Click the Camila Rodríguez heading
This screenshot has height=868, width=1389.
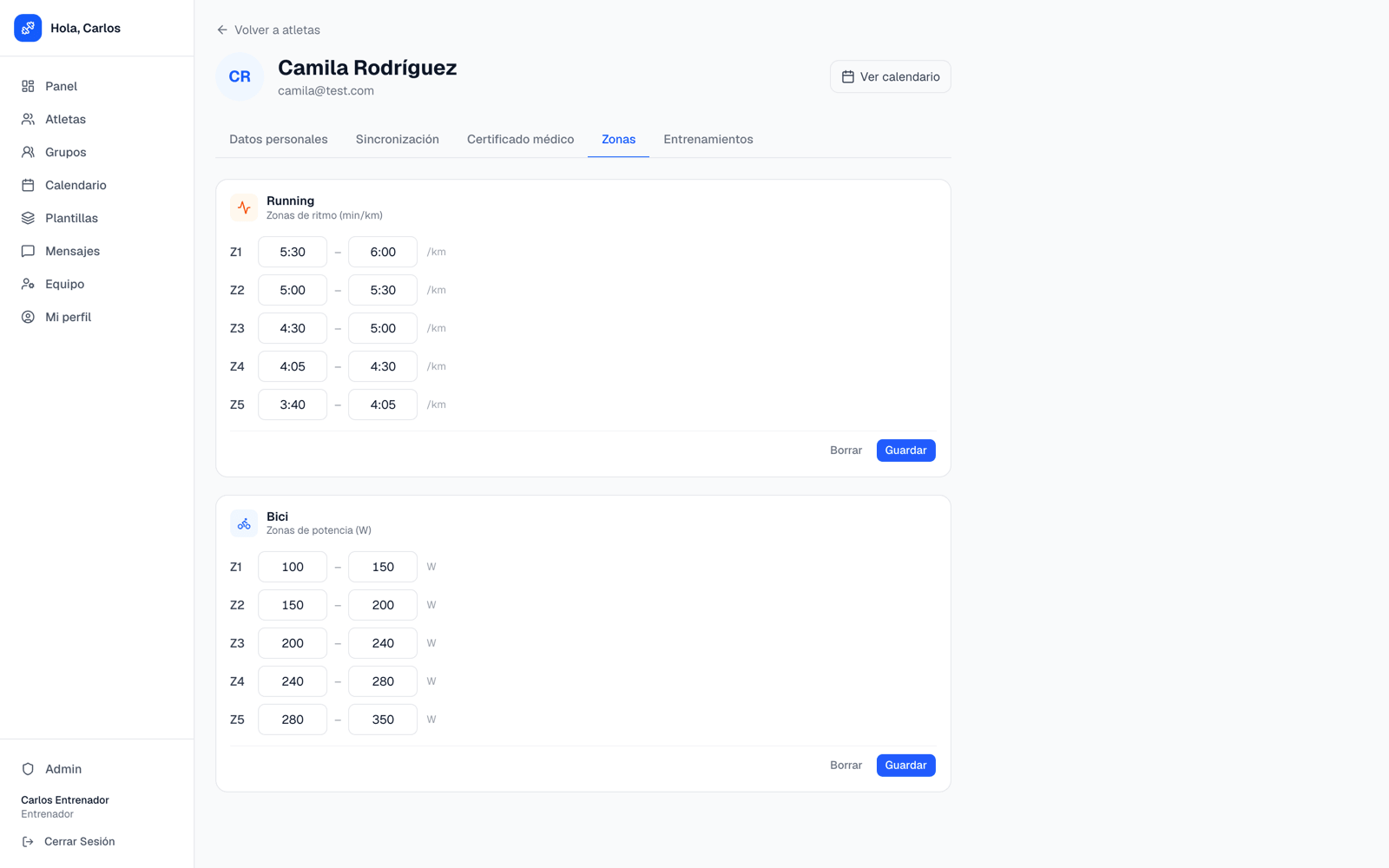pos(367,68)
